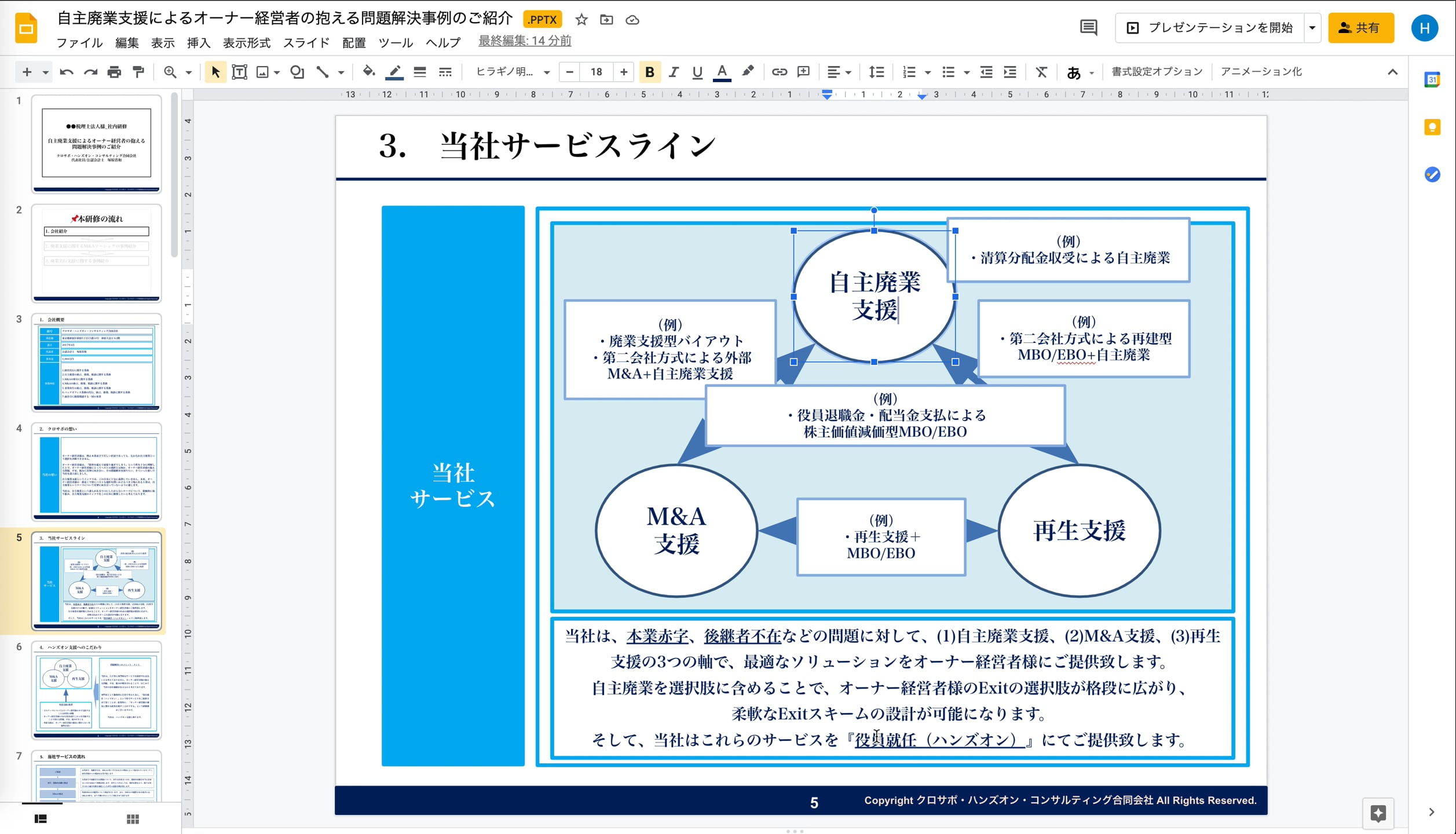Open Google Tasks from the sidebar
The width and height of the screenshot is (1456, 834).
1433,175
